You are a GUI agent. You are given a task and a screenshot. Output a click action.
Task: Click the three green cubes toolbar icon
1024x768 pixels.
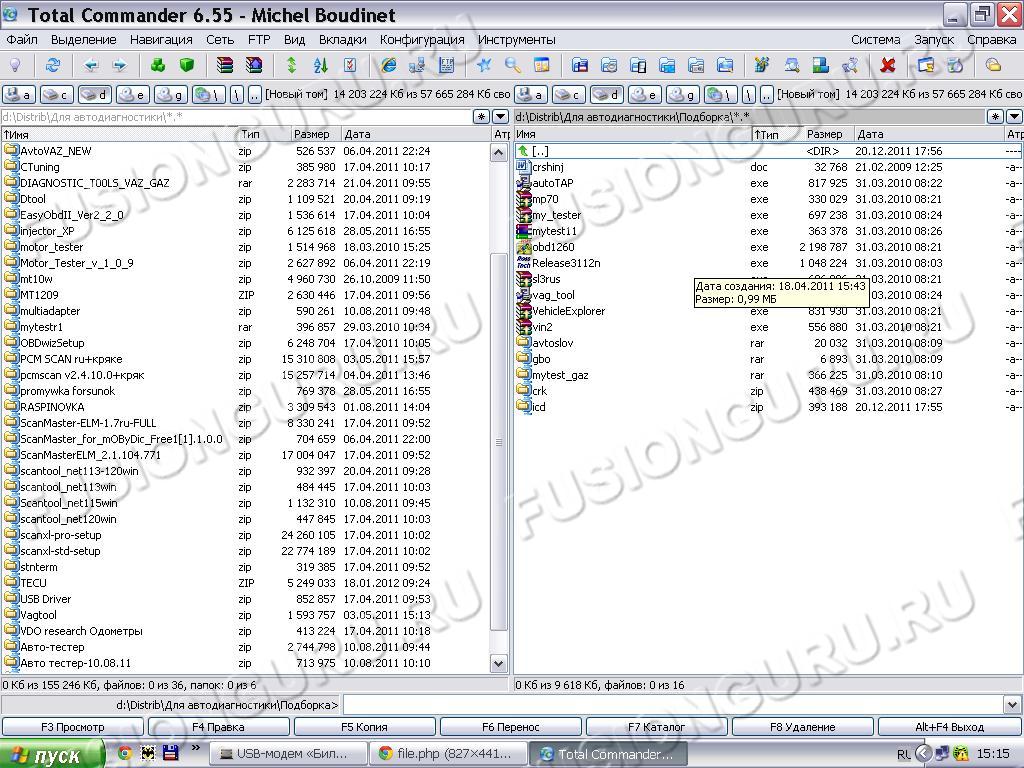click(x=157, y=65)
